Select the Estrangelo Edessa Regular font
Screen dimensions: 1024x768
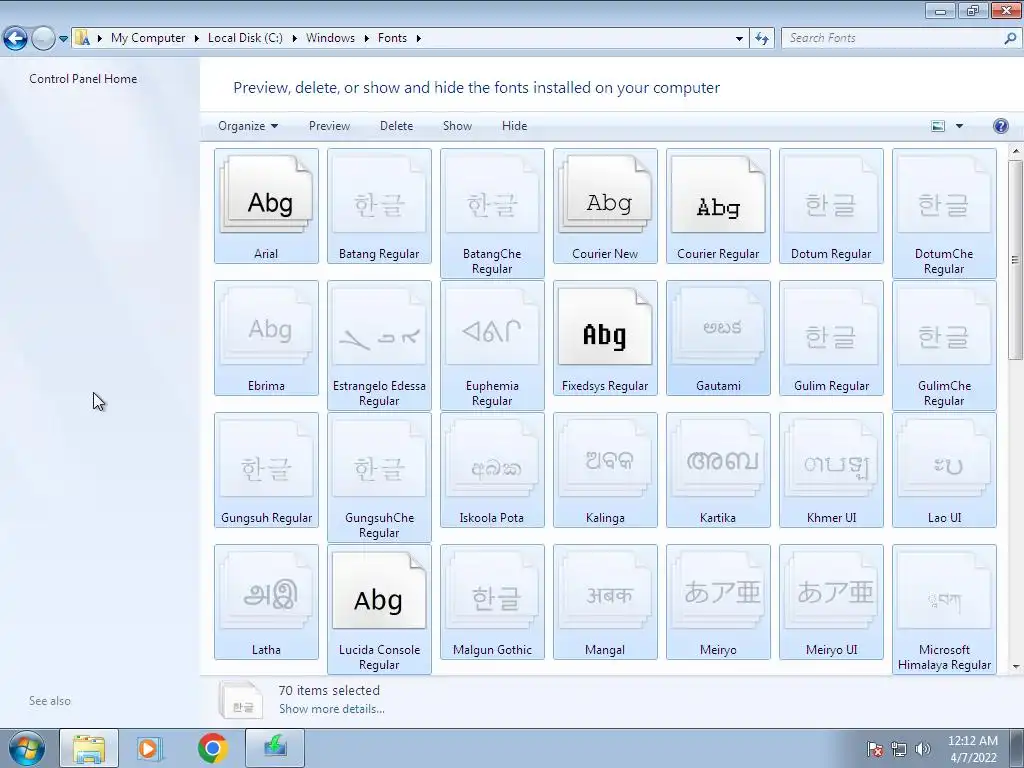click(x=379, y=345)
